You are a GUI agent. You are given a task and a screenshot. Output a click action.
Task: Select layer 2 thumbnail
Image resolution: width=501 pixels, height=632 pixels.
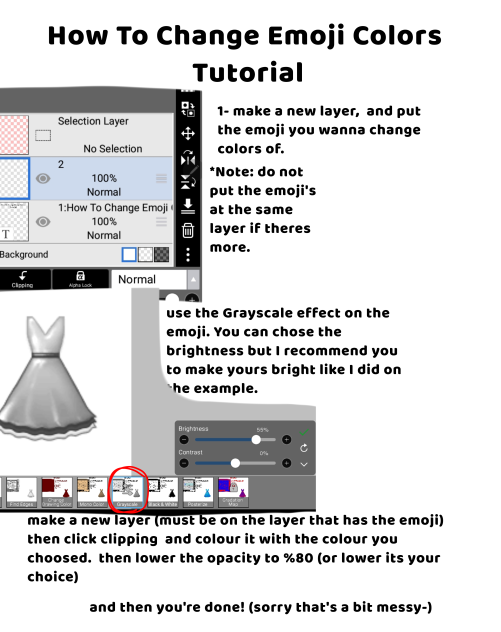tap(14, 179)
